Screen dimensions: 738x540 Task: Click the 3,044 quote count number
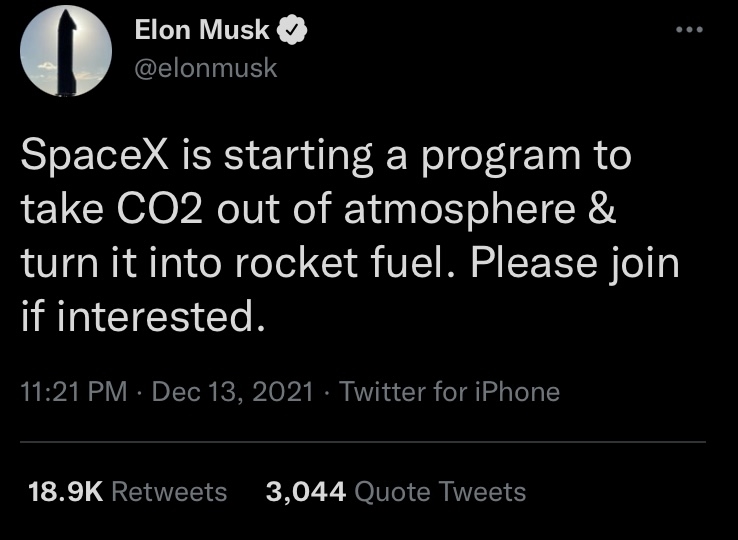(306, 491)
